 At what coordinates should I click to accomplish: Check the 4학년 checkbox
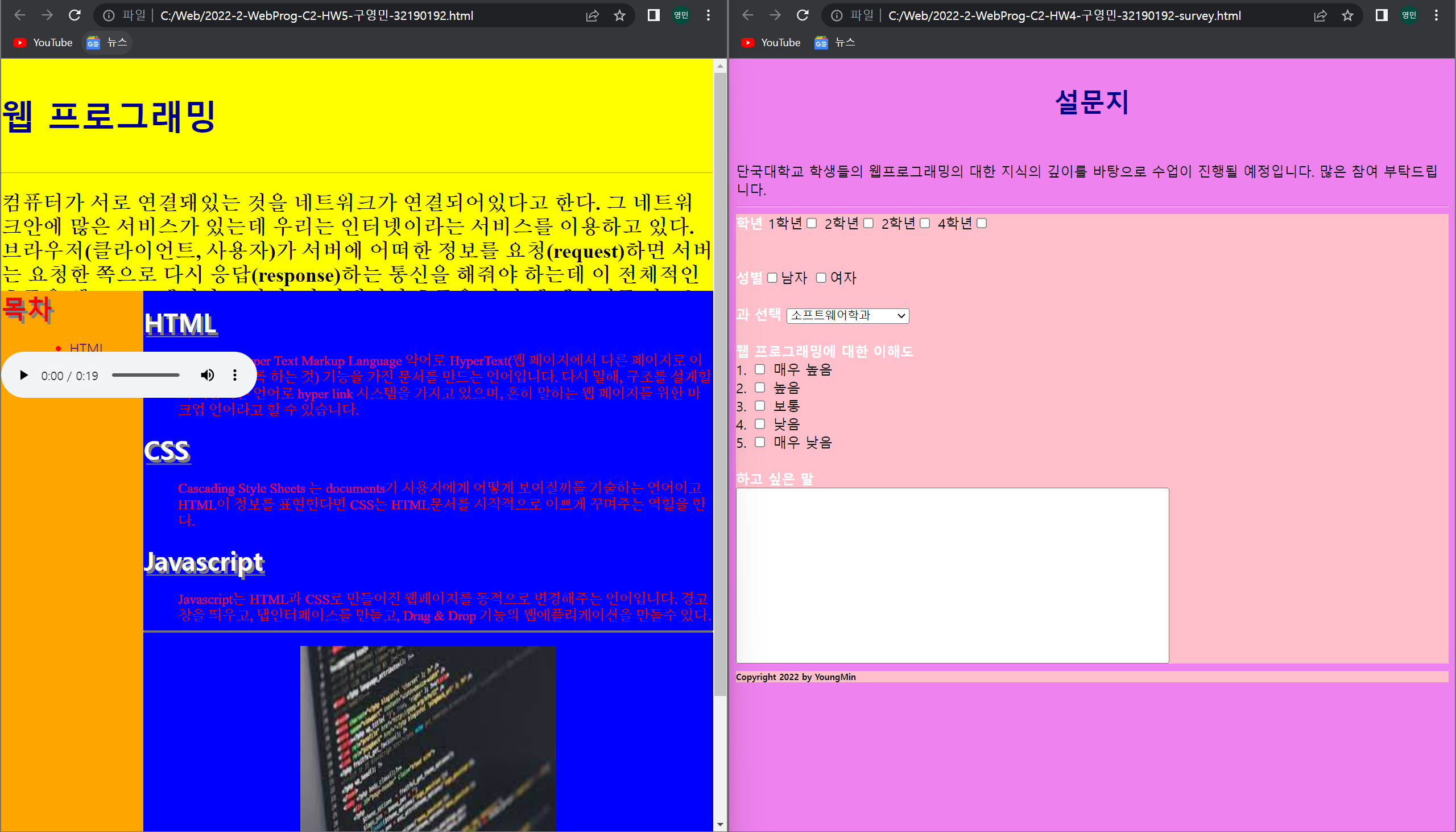[x=982, y=223]
